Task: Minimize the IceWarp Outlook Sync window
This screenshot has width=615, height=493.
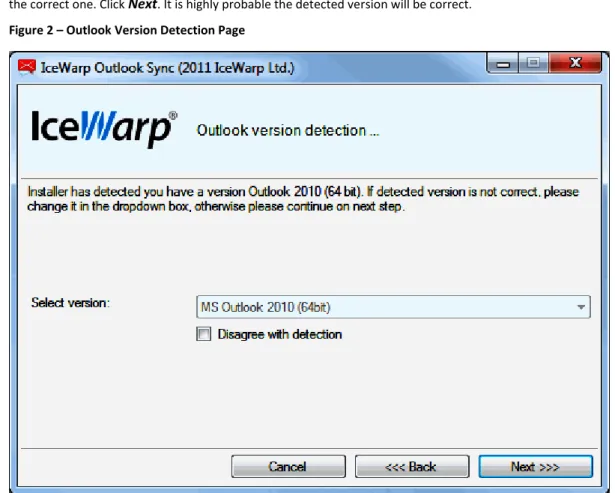Action: [503, 63]
